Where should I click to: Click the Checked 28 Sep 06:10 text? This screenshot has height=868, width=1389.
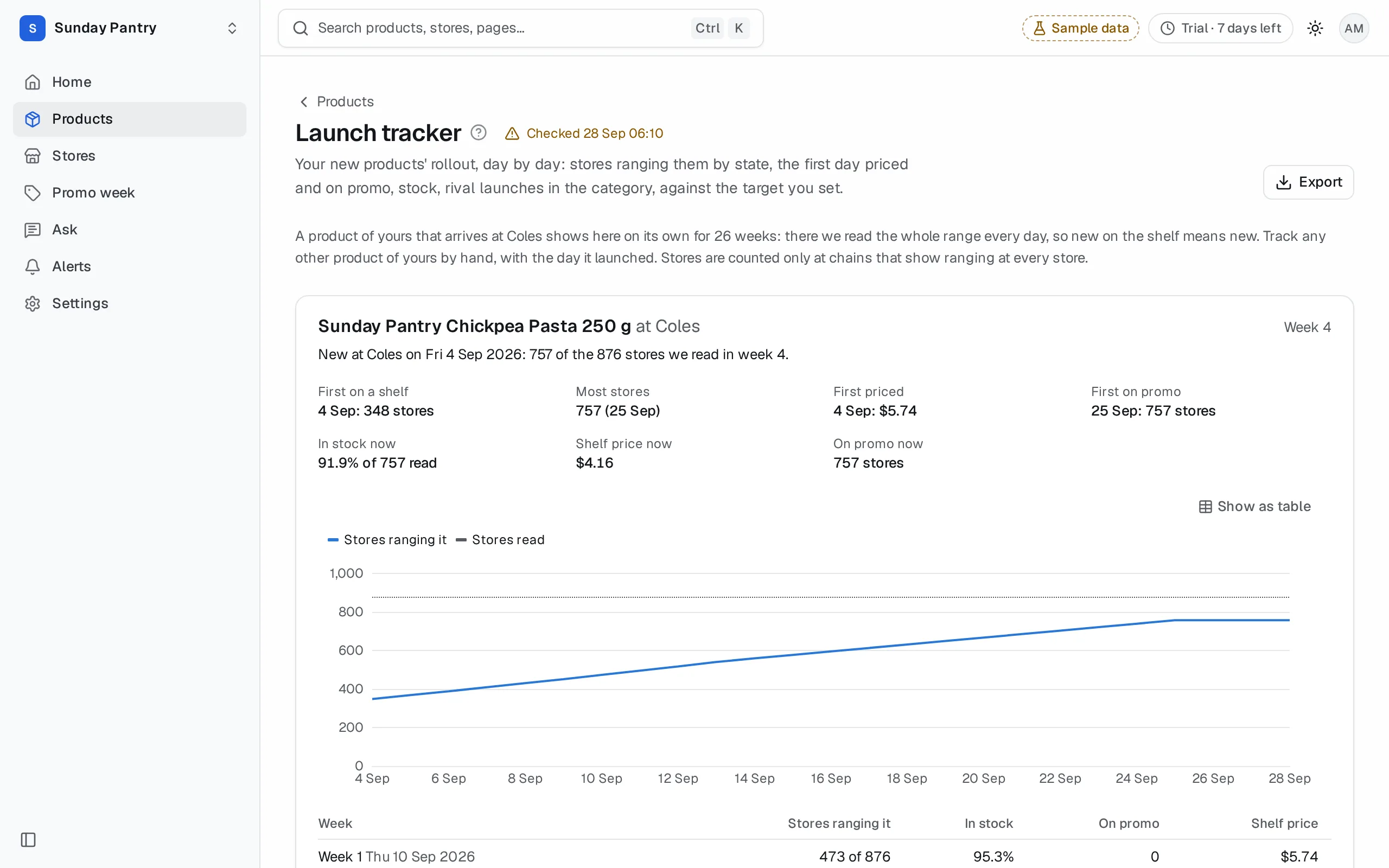(595, 133)
